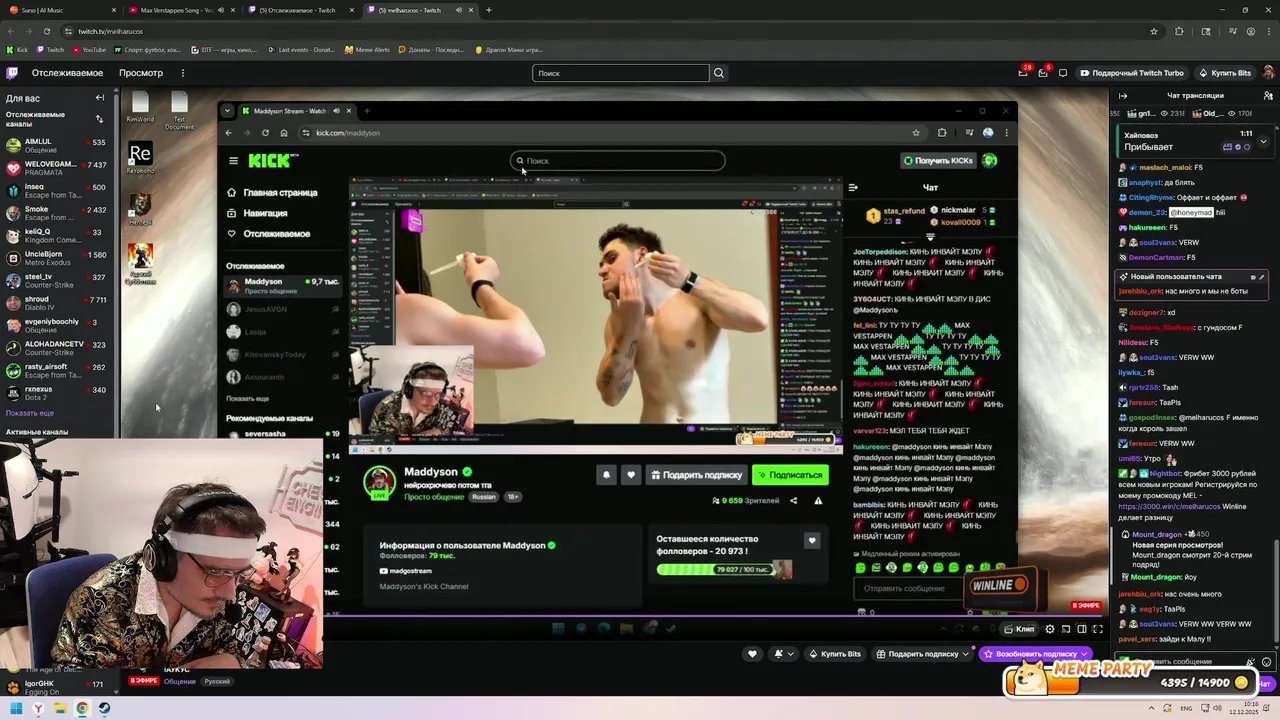Viewport: 1280px width, 720px height.
Task: Open emote picker in Twitch chat
Action: pos(1267,662)
